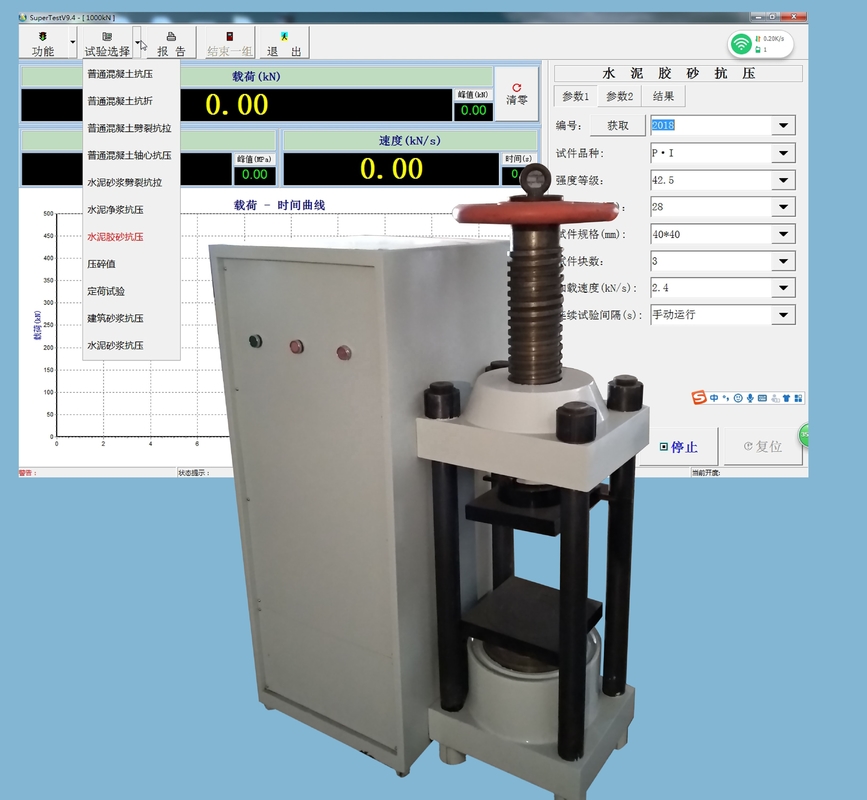Click the 峰值(MPa) value 0.00
Screen dimensions: 867x800
point(254,175)
